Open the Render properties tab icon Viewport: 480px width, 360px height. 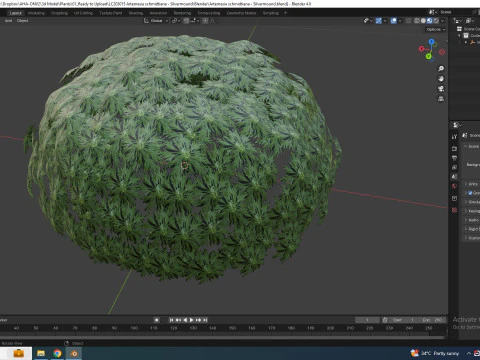(x=454, y=148)
